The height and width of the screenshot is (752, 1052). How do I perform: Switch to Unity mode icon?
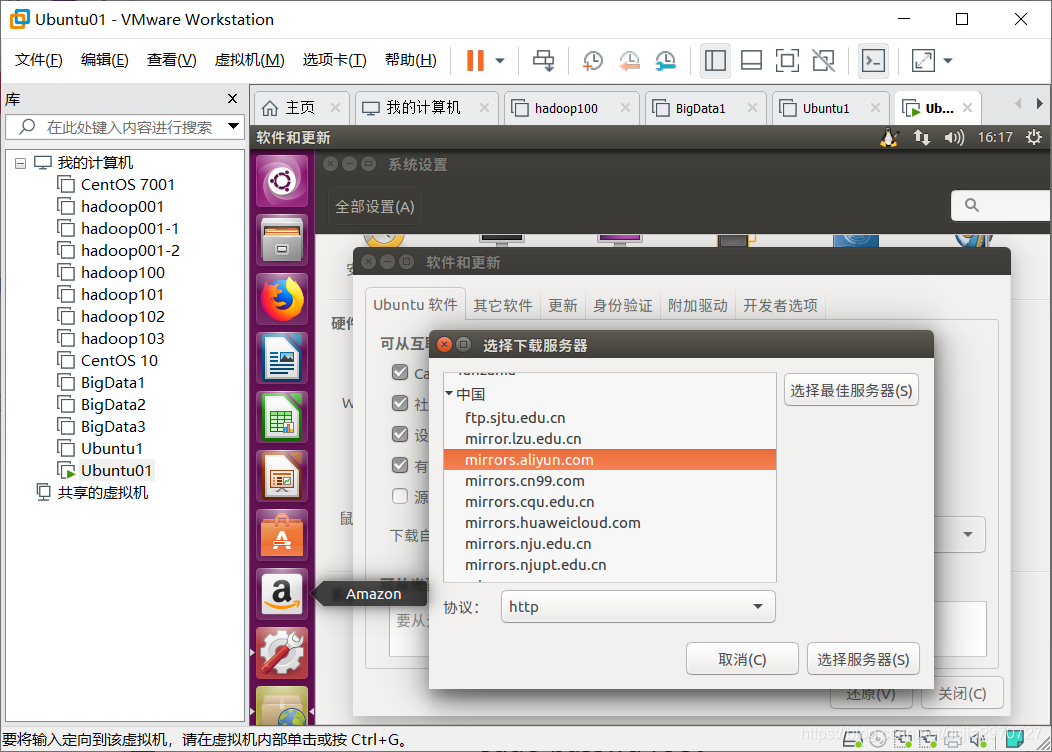click(823, 60)
